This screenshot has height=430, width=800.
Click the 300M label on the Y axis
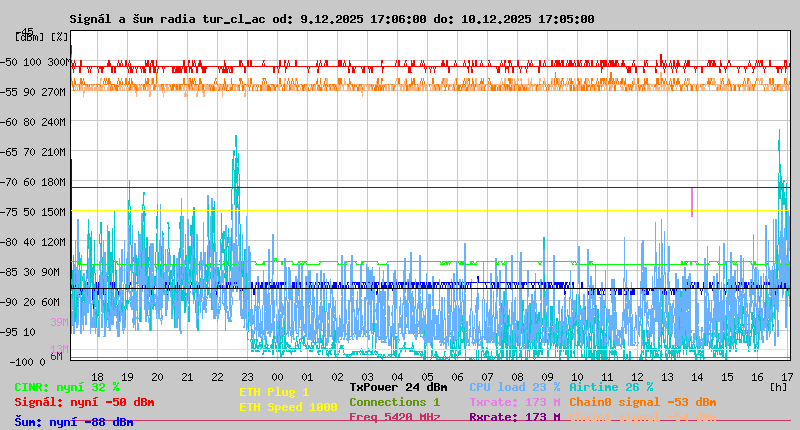click(58, 62)
